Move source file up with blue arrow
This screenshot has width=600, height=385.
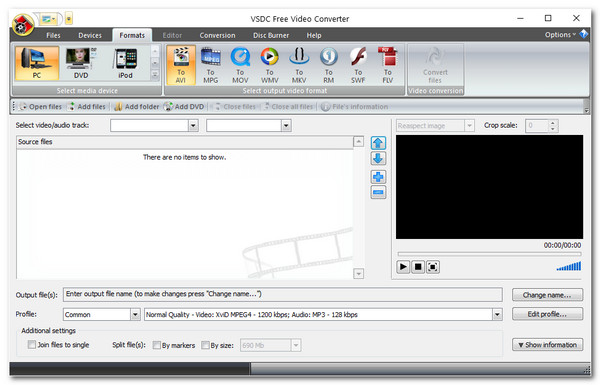378,143
